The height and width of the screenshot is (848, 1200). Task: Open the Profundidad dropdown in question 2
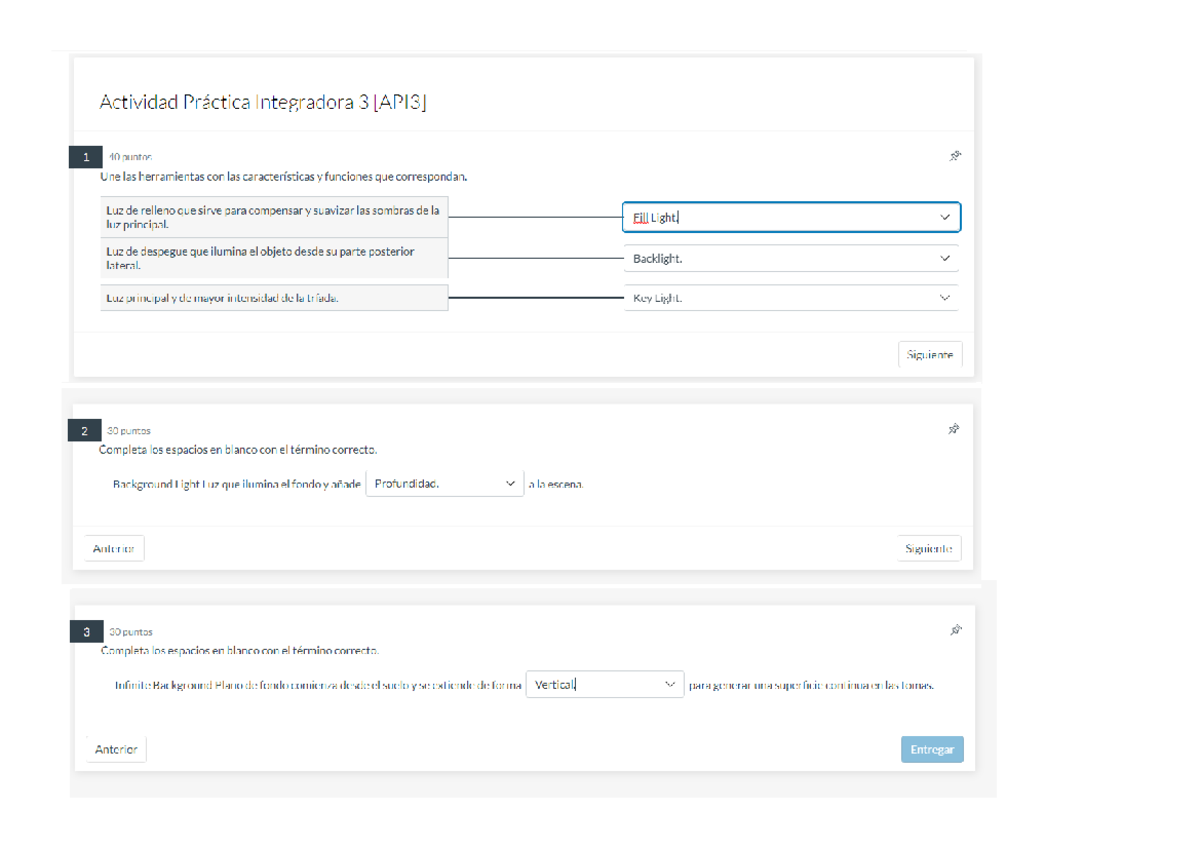(x=444, y=484)
